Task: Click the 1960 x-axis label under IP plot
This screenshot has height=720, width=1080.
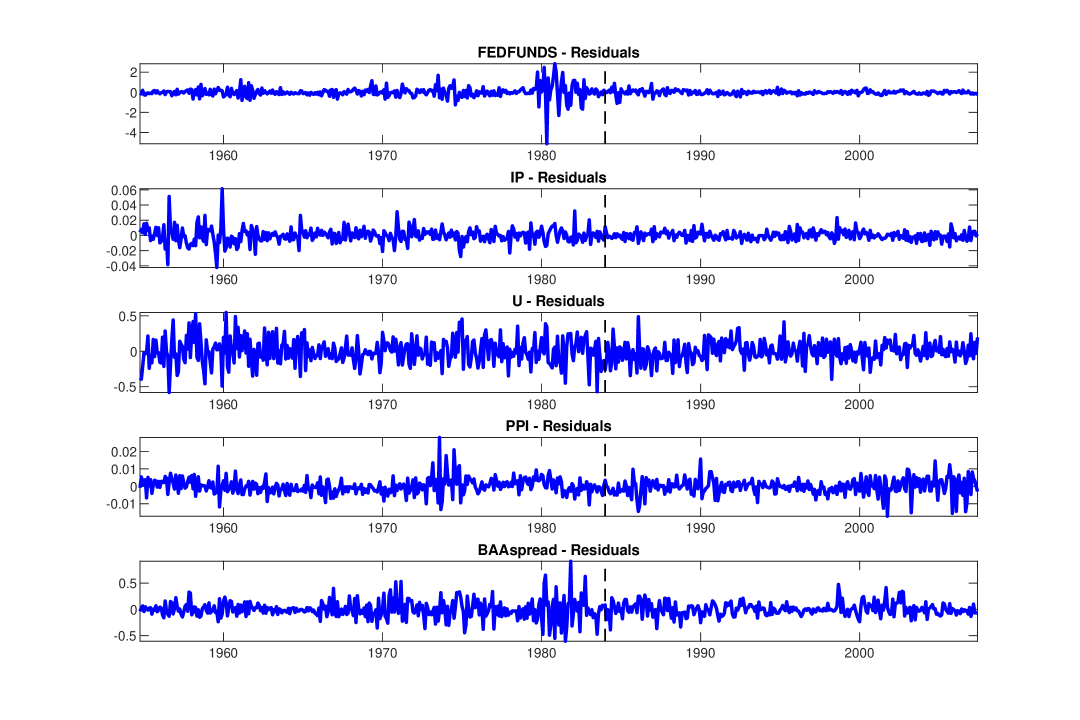Action: [x=222, y=280]
